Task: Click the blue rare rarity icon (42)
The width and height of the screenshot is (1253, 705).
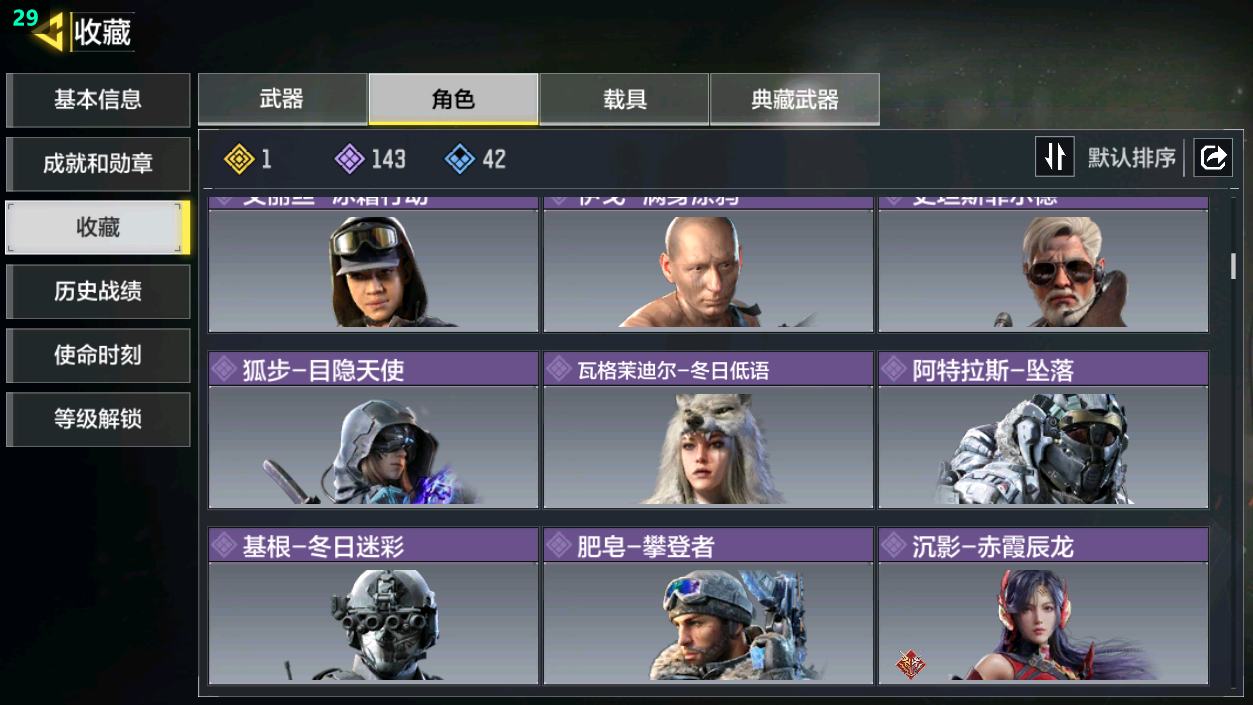Action: (459, 158)
